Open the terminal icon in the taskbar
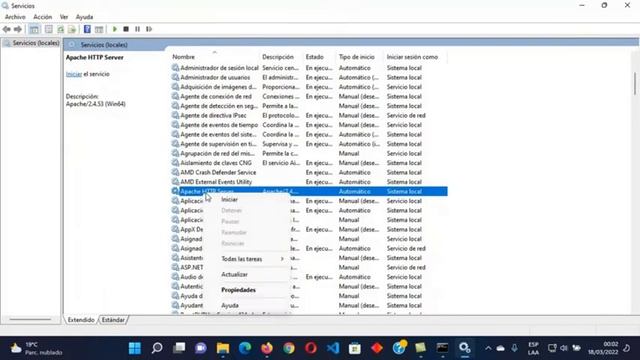Image resolution: width=640 pixels, height=360 pixels. coord(442,348)
